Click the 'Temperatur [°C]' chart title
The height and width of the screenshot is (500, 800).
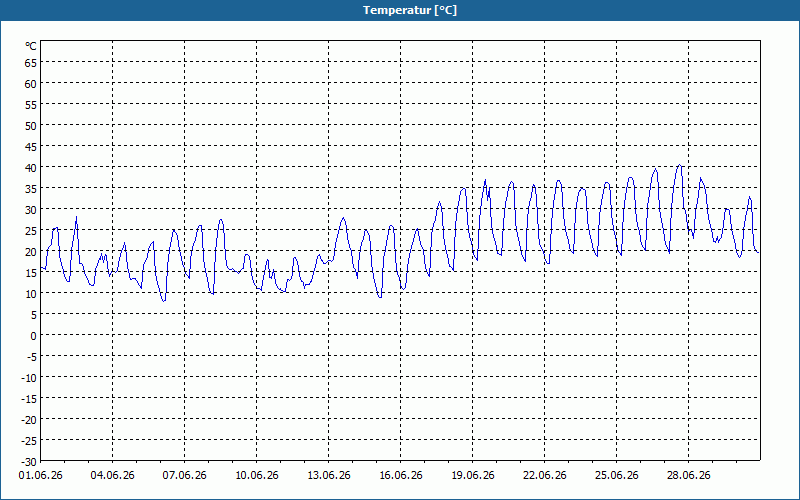tap(410, 10)
